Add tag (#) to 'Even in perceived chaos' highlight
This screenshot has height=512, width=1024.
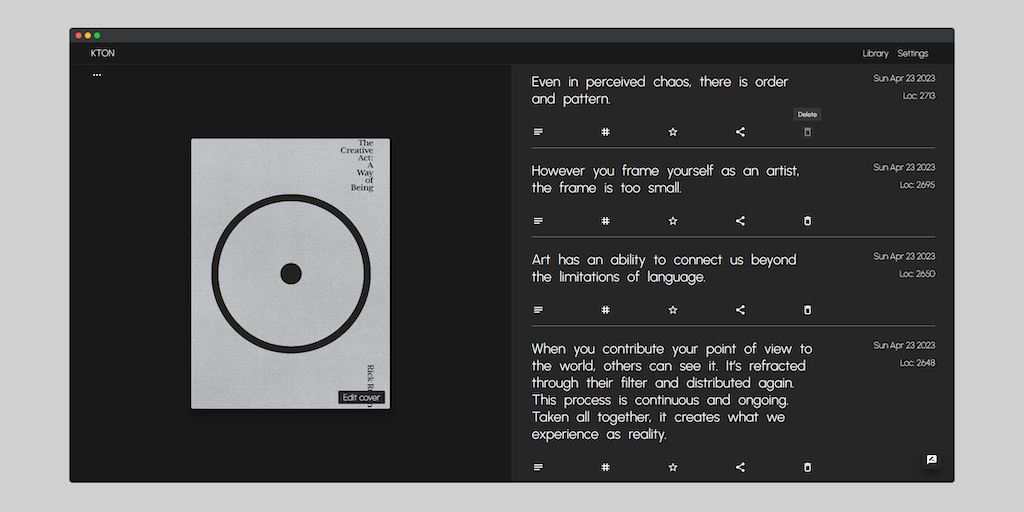605,132
